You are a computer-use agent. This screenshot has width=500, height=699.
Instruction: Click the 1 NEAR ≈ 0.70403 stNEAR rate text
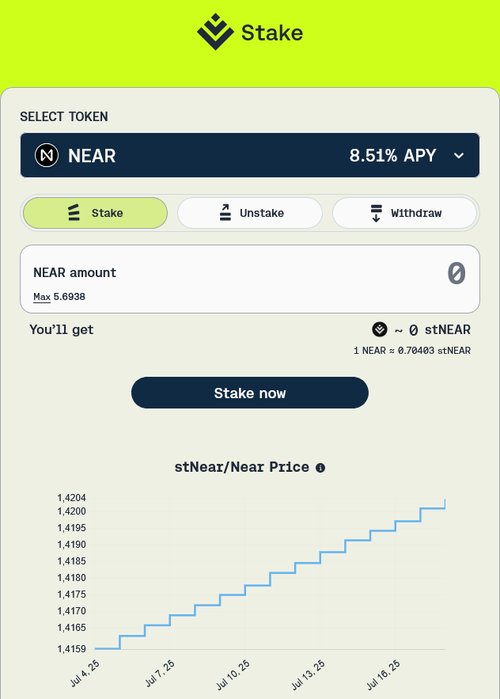coord(412,351)
